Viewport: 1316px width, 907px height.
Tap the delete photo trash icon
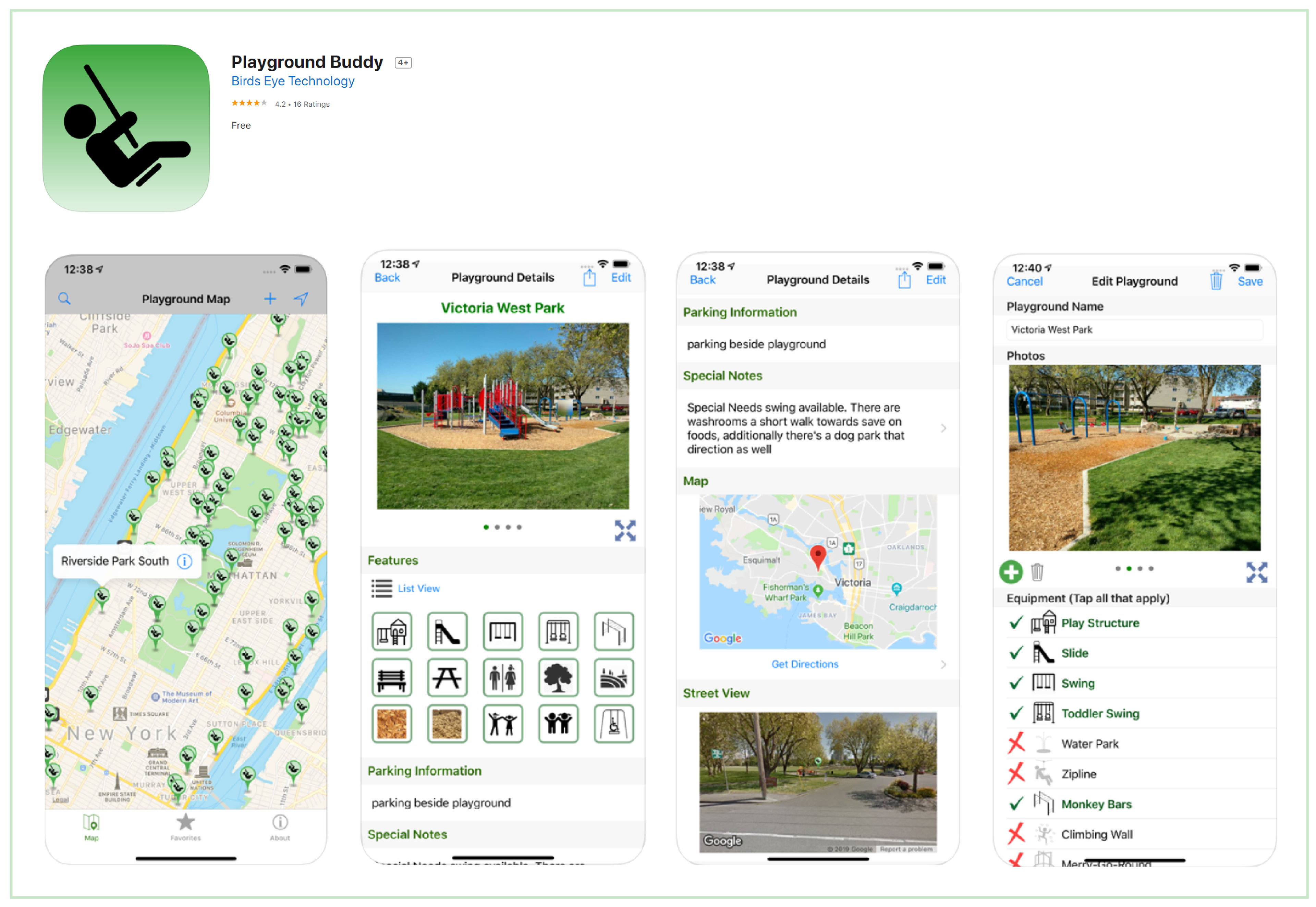[x=1037, y=572]
